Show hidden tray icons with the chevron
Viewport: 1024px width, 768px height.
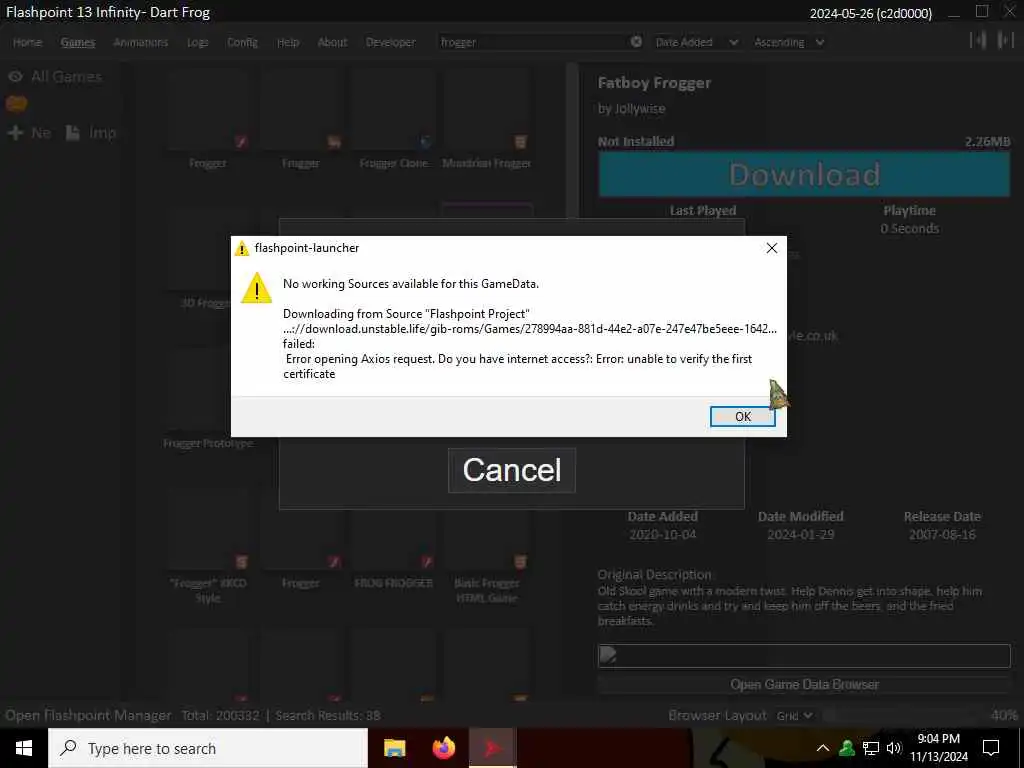click(822, 748)
